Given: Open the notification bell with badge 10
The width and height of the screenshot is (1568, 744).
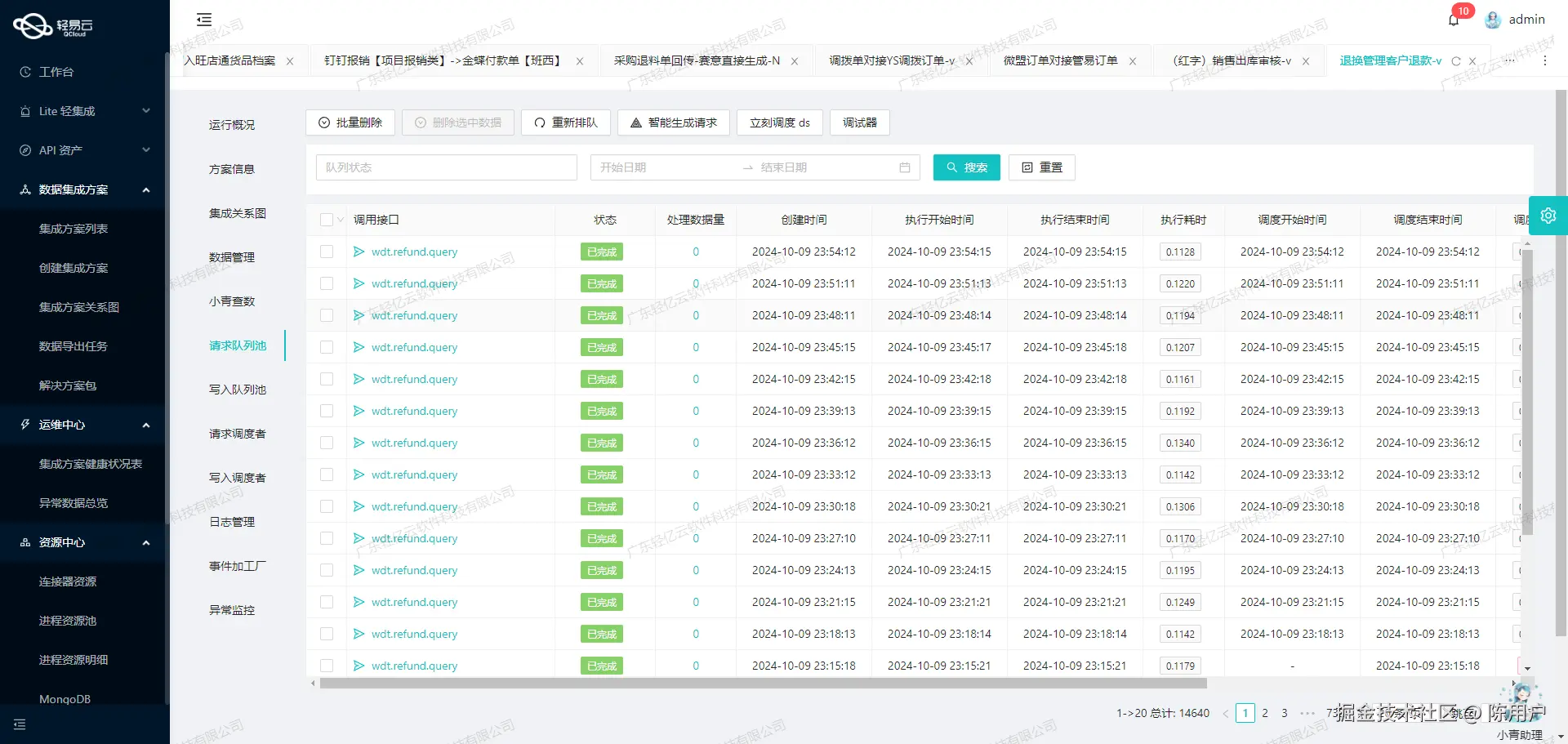Looking at the screenshot, I should [x=1454, y=20].
